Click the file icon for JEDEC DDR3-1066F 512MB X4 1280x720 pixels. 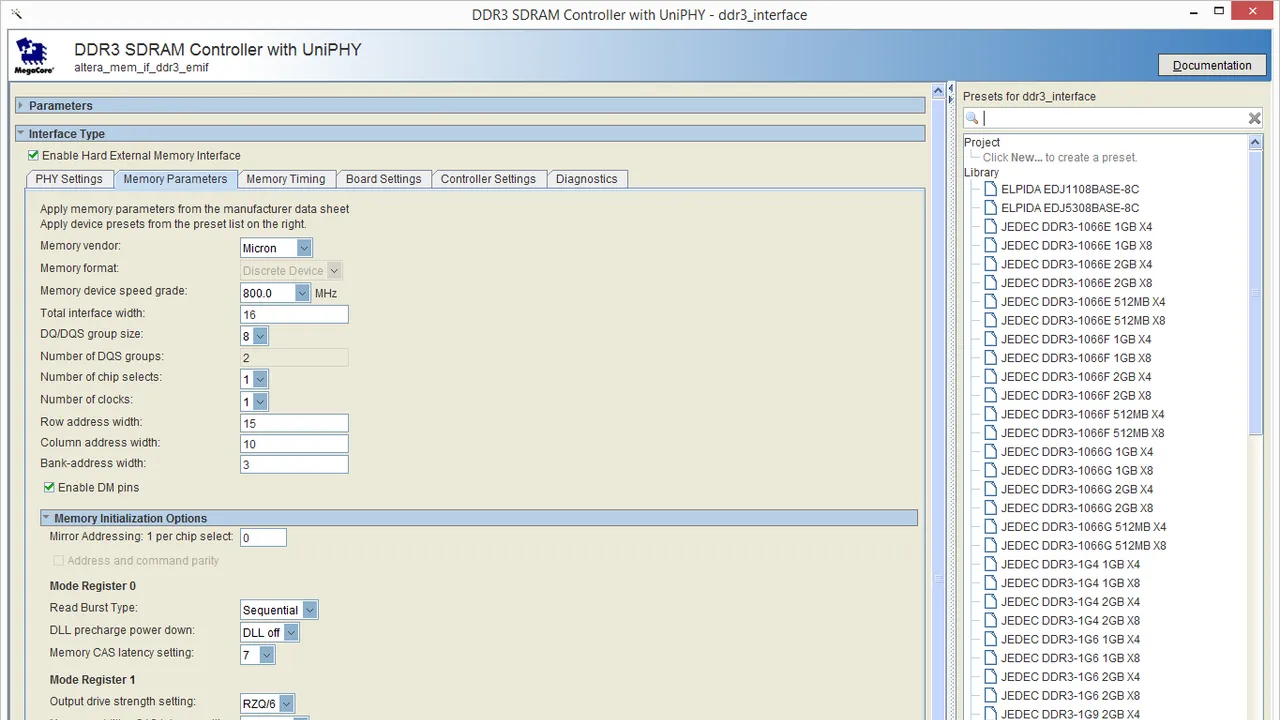tap(990, 414)
